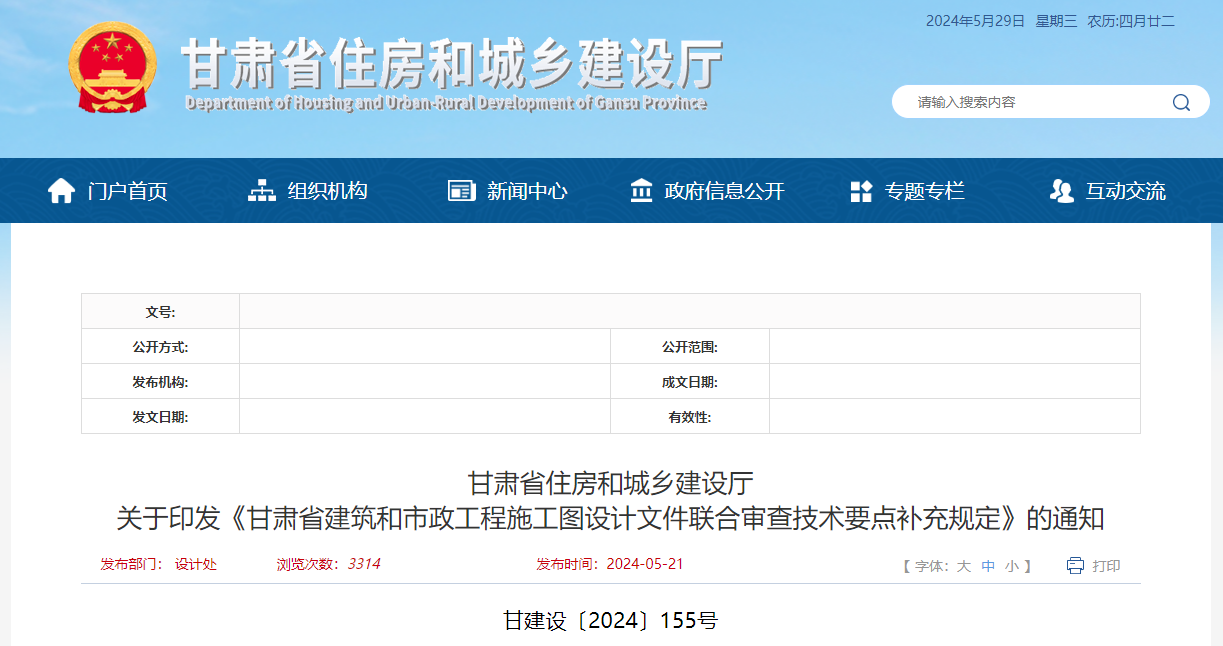Click the newspaper icon beside 新闻中心
The image size is (1223, 646).
(461, 190)
